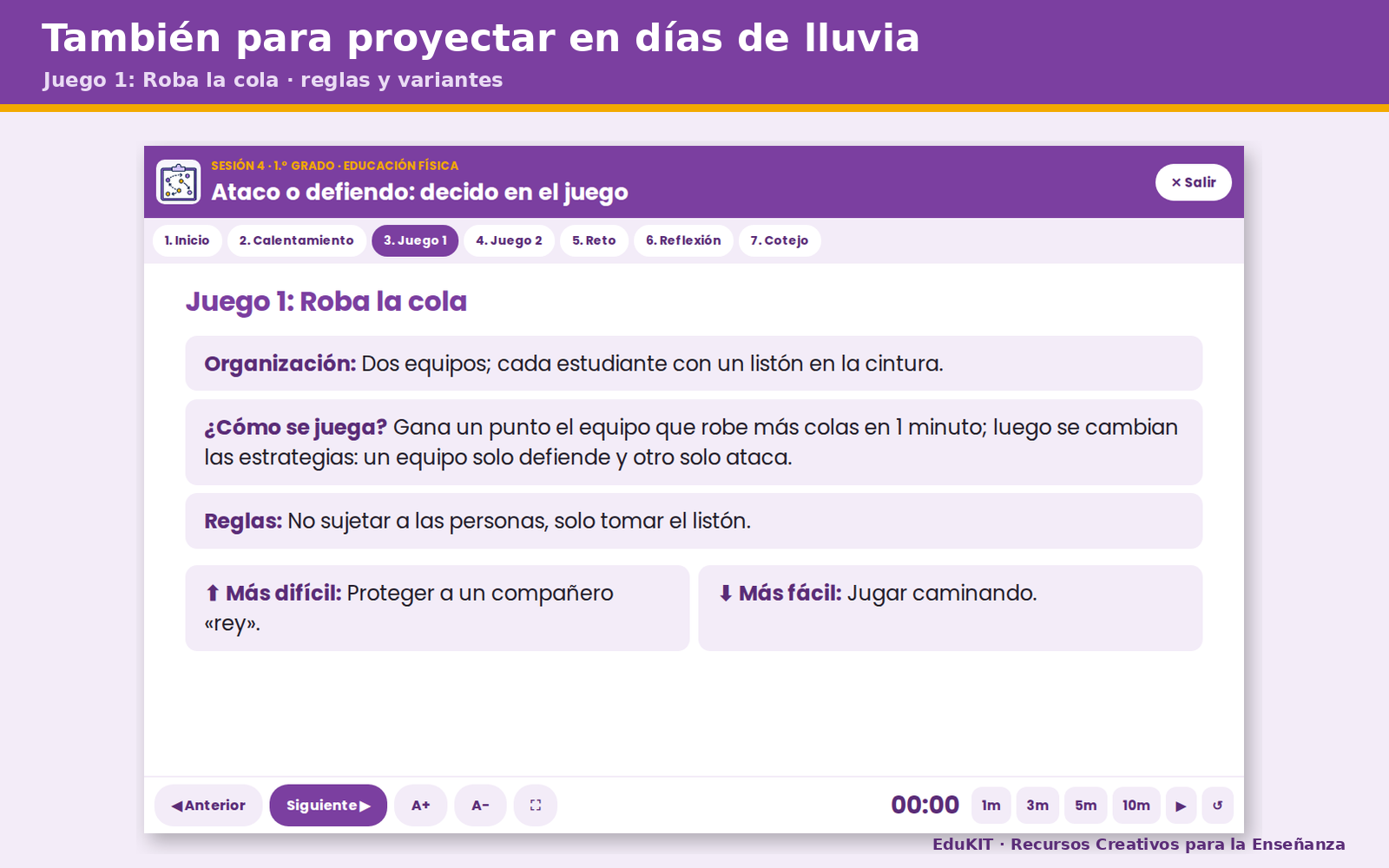Set timer to 1m

coord(991,806)
